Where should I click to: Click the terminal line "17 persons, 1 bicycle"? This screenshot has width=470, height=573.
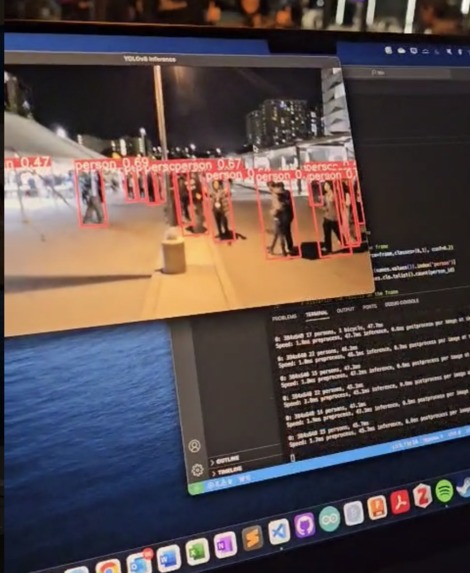(330, 333)
